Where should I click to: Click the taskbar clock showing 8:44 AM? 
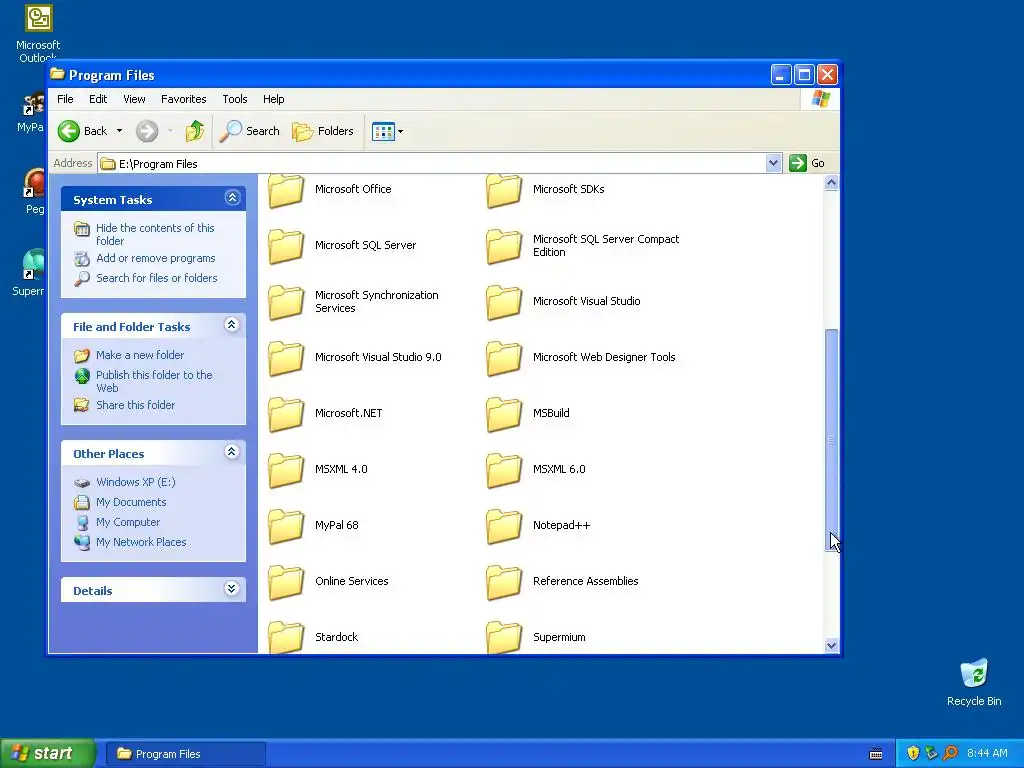(987, 754)
